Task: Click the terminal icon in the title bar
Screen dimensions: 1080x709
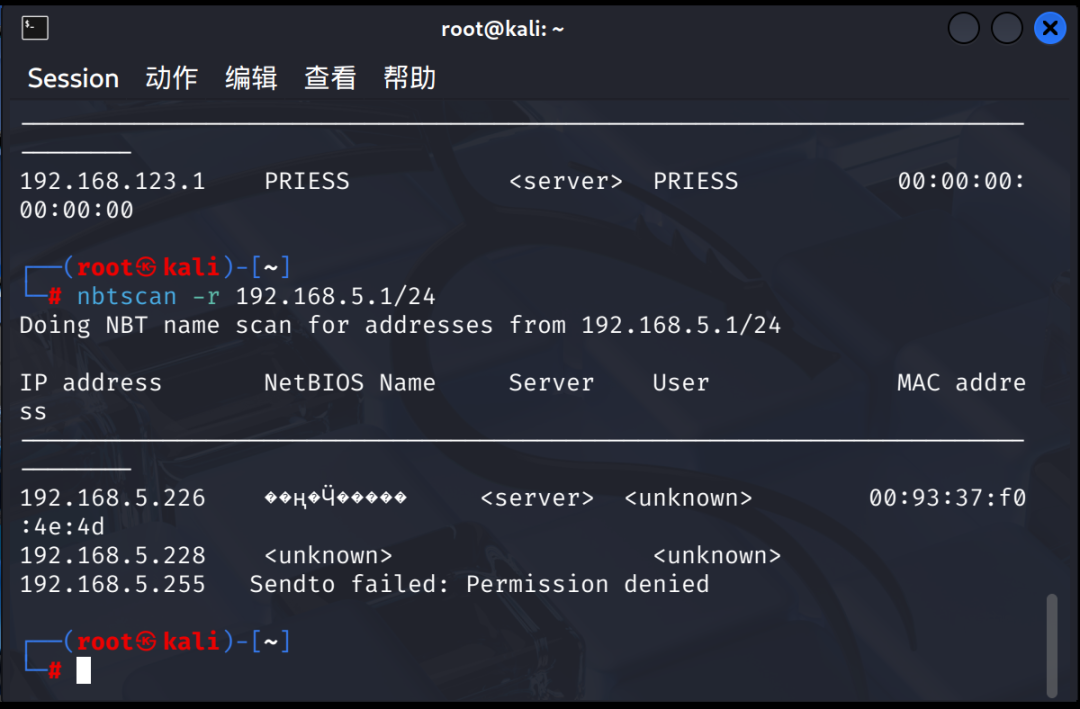Action: click(x=34, y=28)
